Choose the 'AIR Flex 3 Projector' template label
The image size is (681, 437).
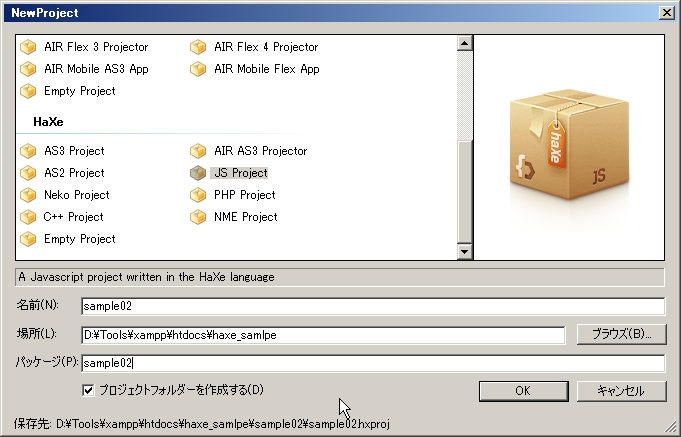point(96,47)
